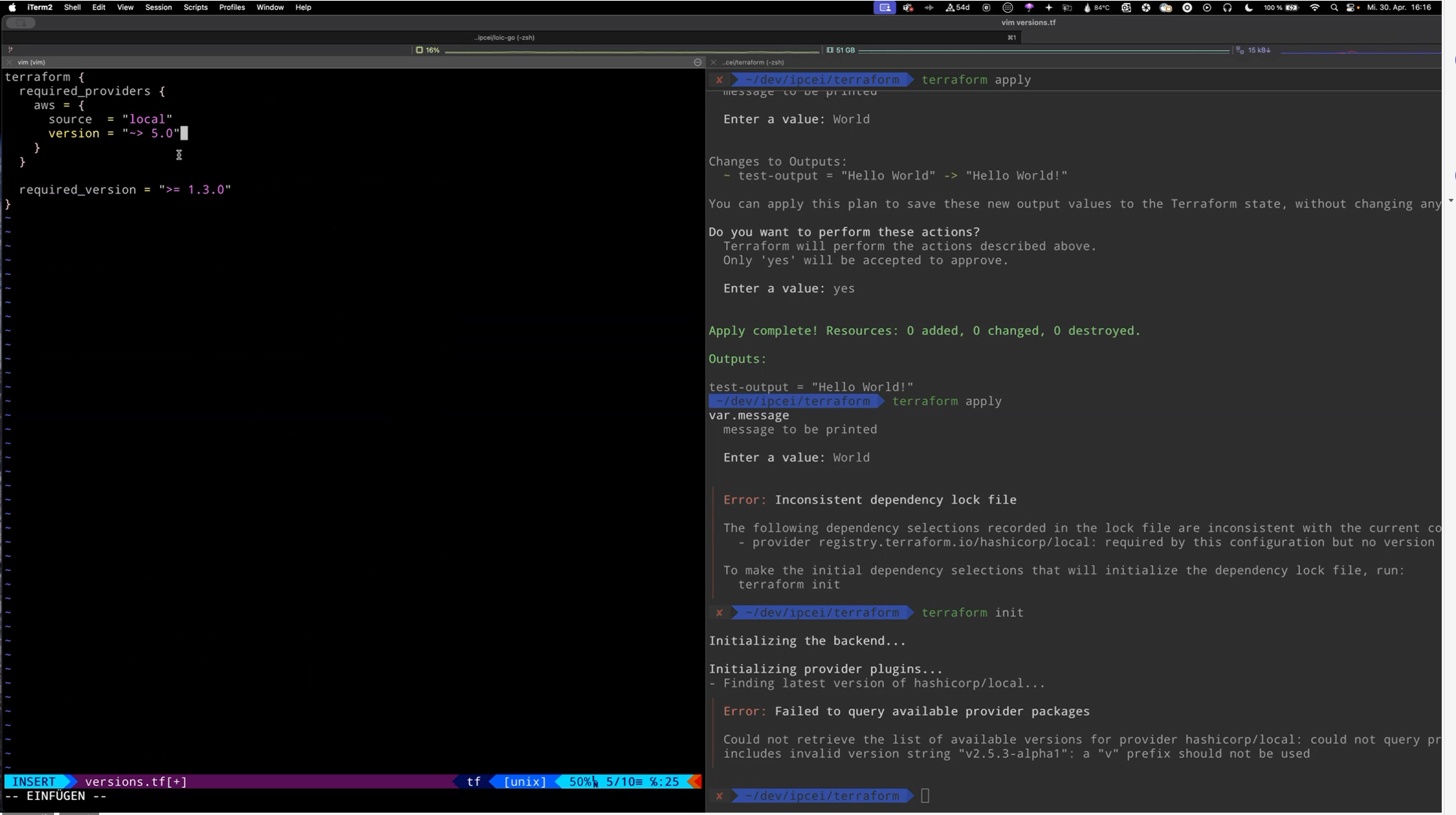
Task: Open the Window menu
Action: (x=270, y=8)
